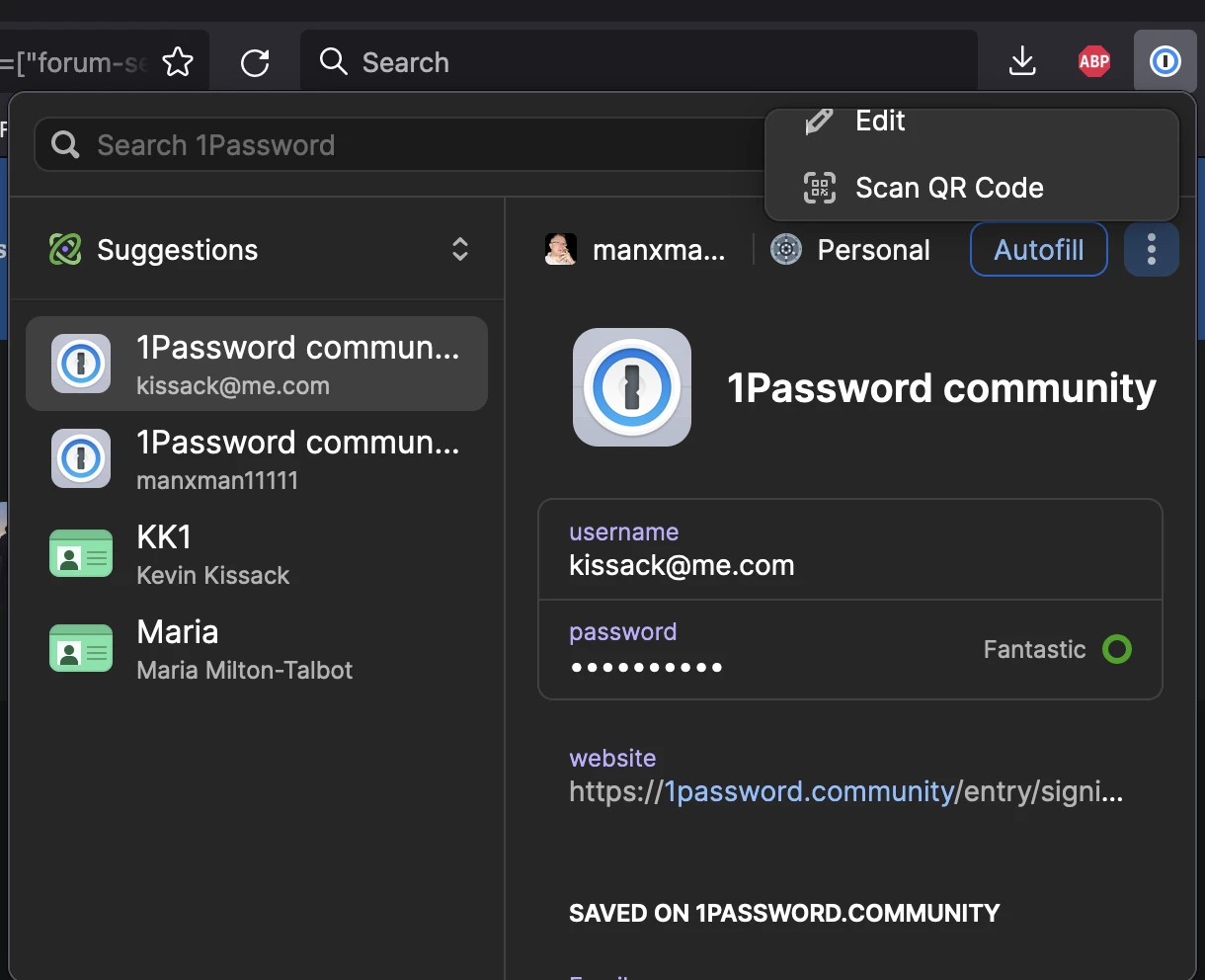Click the KK1 identity card icon
The height and width of the screenshot is (980, 1205).
[x=81, y=553]
